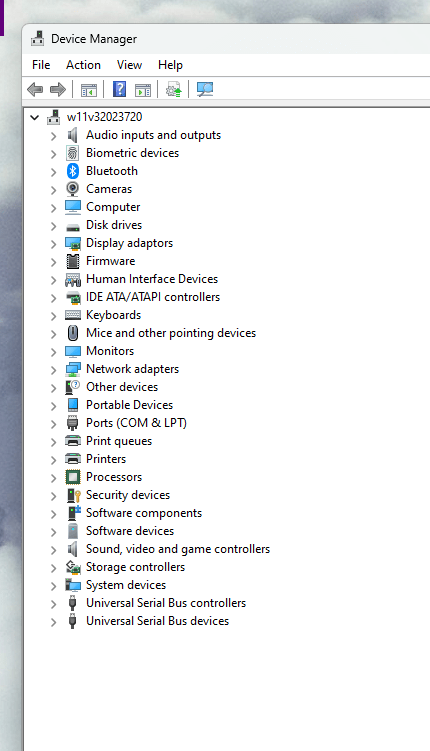The image size is (430, 751).
Task: Click the Bluetooth category icon
Action: tap(73, 171)
